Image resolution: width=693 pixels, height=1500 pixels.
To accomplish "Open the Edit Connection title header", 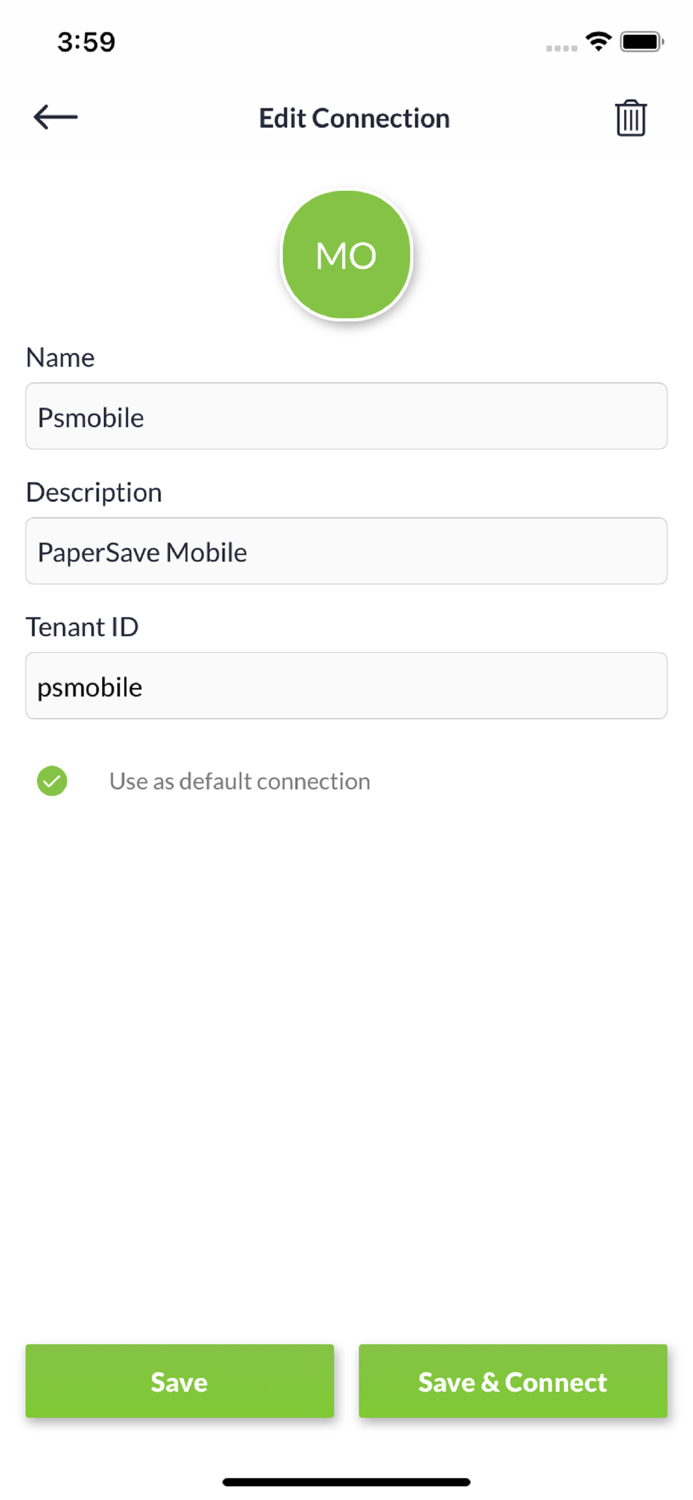I will tap(354, 118).
